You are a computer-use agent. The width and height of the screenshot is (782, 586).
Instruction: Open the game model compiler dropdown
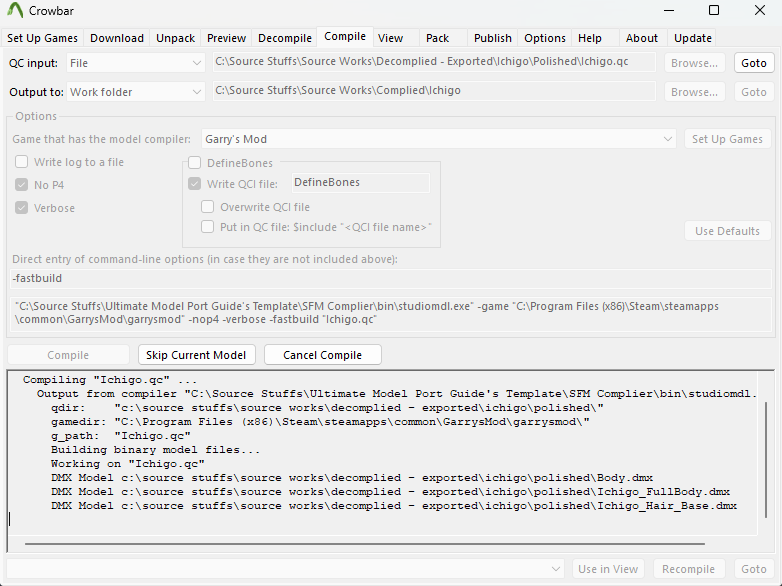click(439, 139)
